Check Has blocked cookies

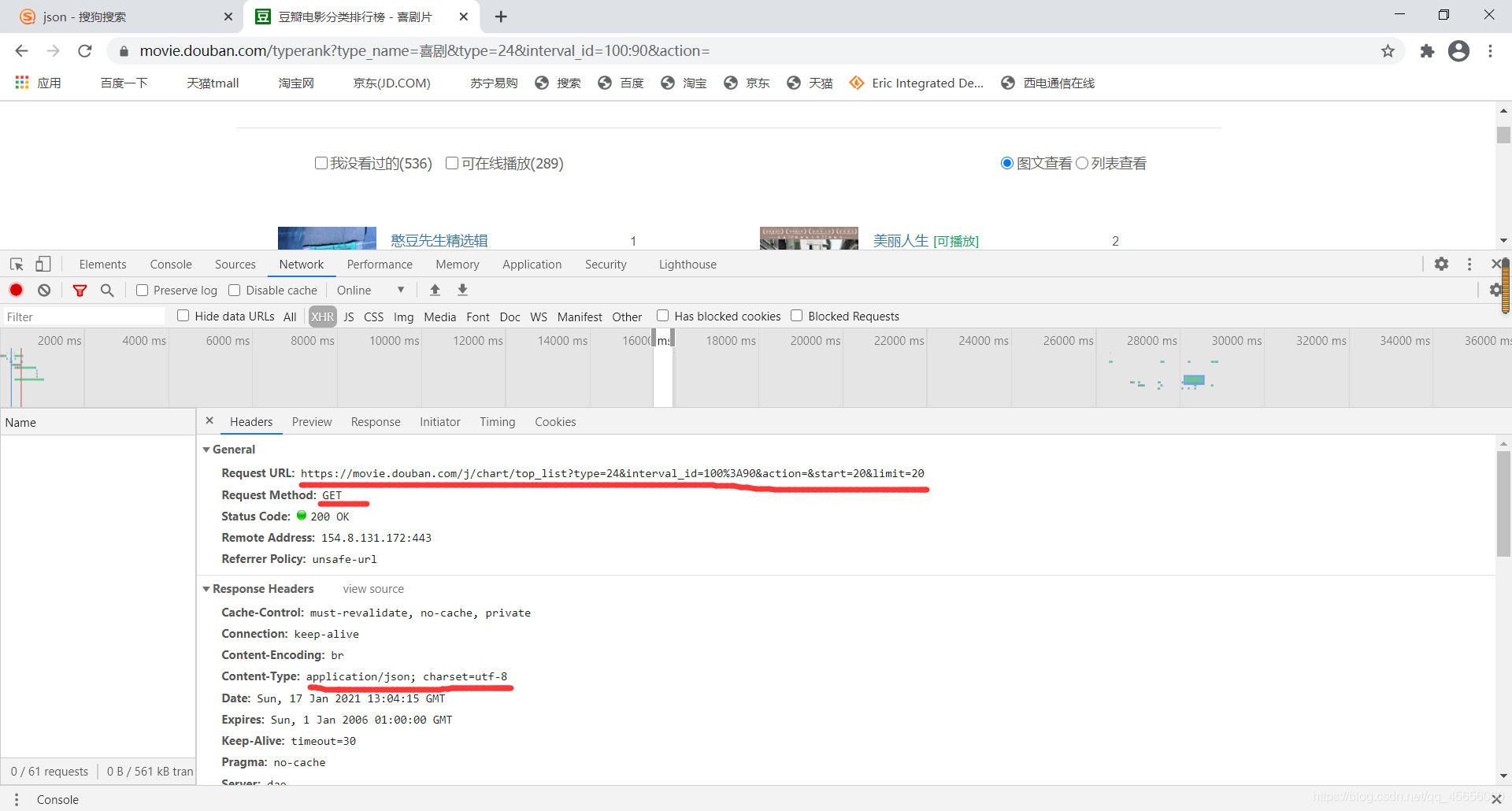(663, 316)
